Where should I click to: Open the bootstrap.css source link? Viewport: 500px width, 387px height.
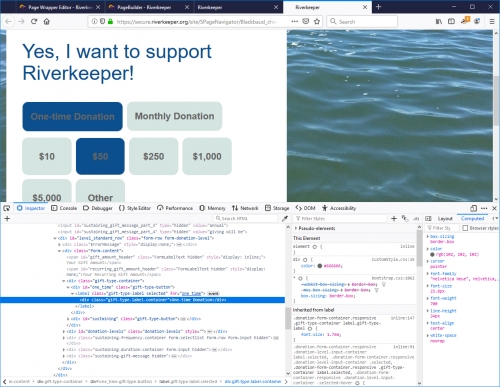tap(393, 278)
